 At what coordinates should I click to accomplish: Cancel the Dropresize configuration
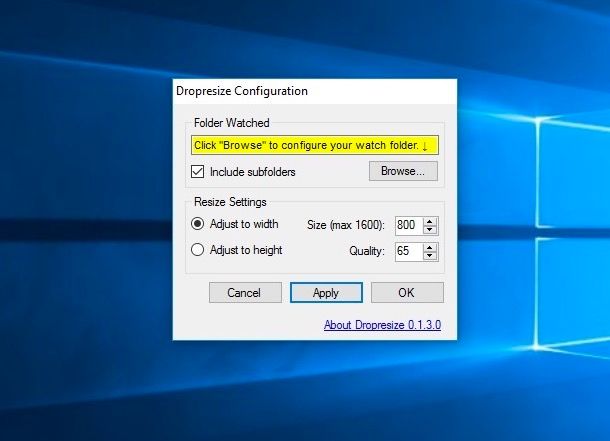245,292
